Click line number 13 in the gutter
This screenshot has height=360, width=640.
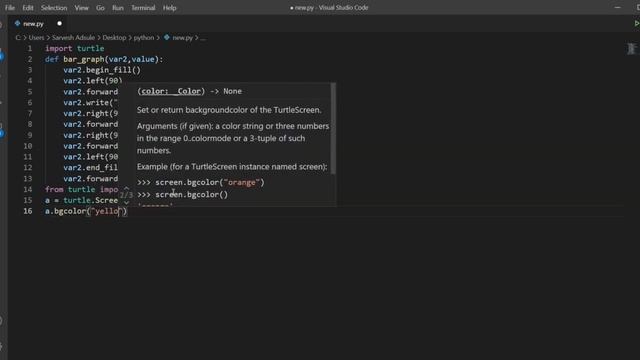click(28, 178)
